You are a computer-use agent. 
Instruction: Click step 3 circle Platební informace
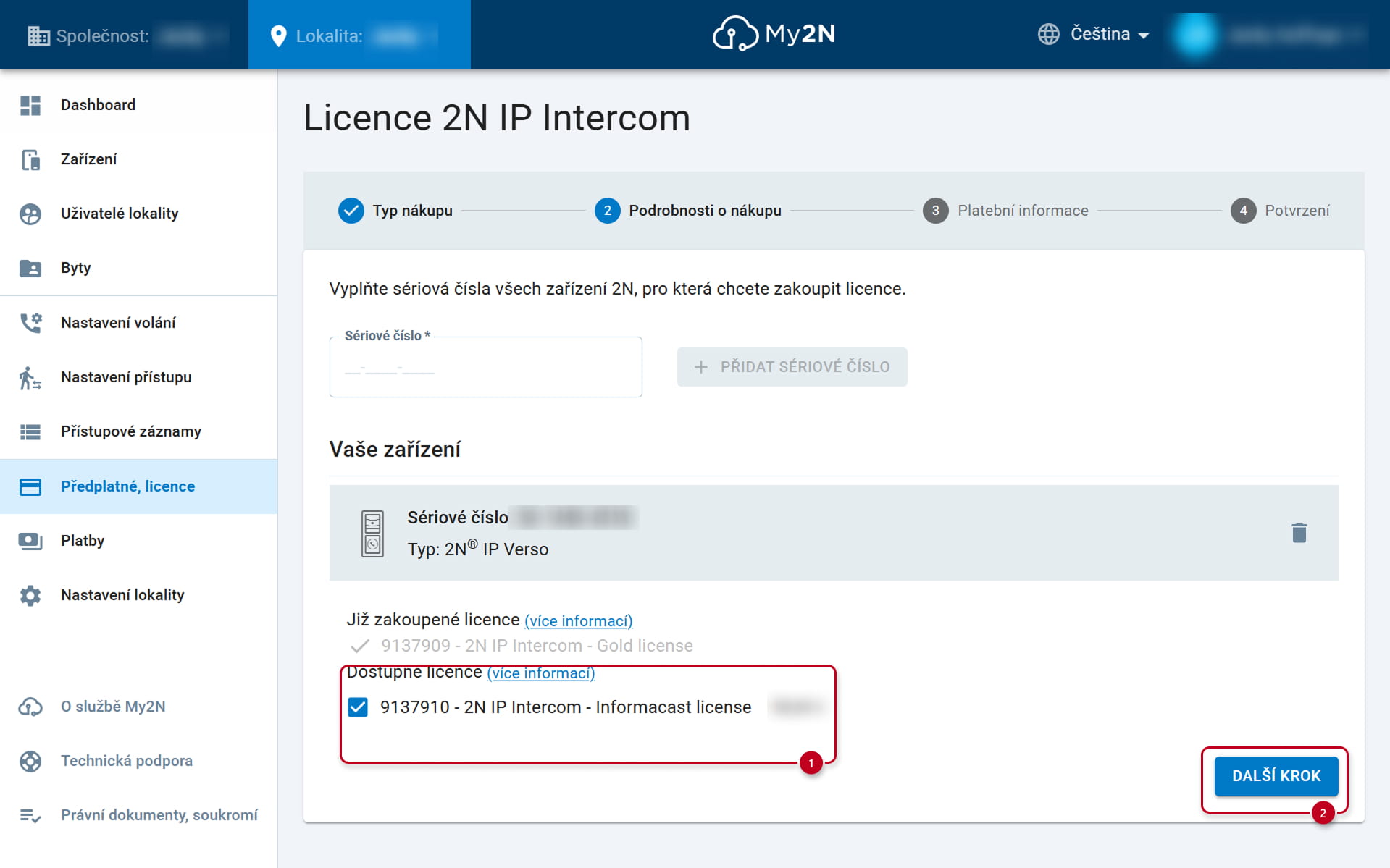click(x=936, y=211)
